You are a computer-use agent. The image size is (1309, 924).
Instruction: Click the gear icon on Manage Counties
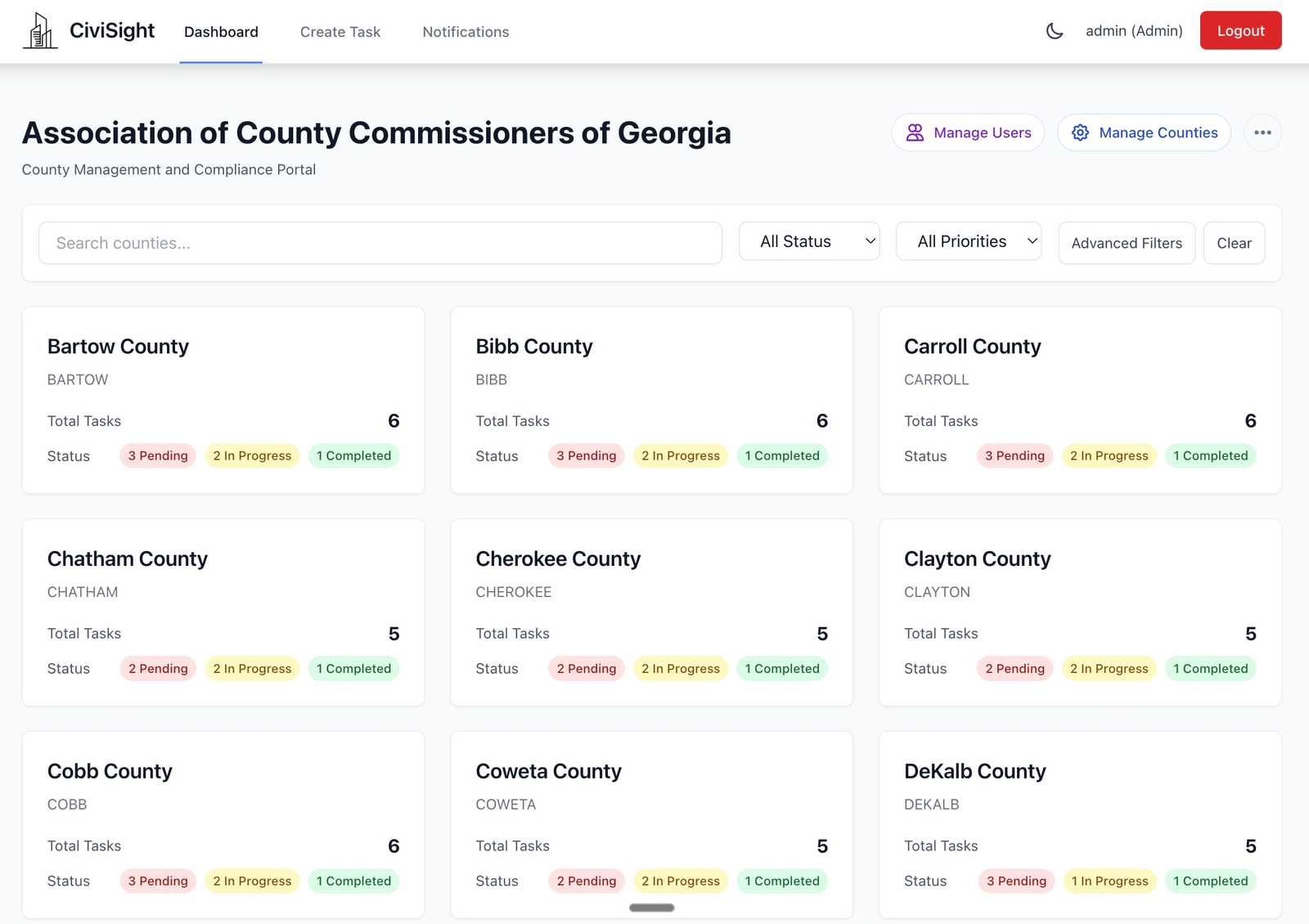tap(1081, 132)
